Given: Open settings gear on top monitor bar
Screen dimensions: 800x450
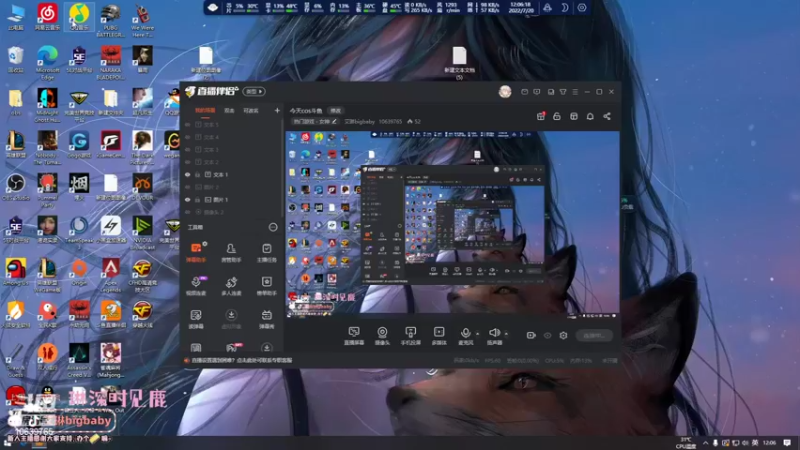Looking at the screenshot, I should pos(582,8).
